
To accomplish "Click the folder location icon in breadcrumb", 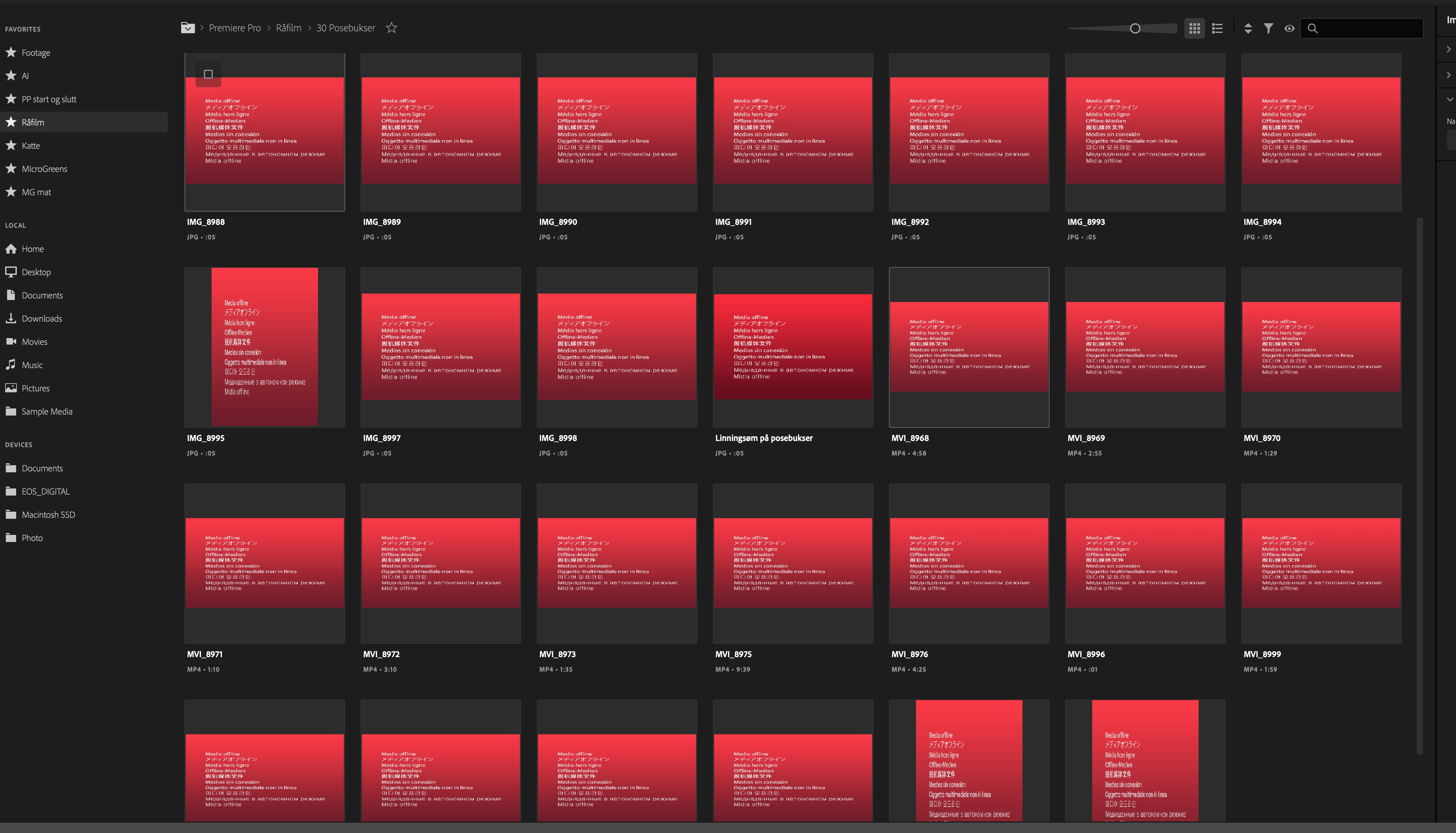I will (x=188, y=27).
